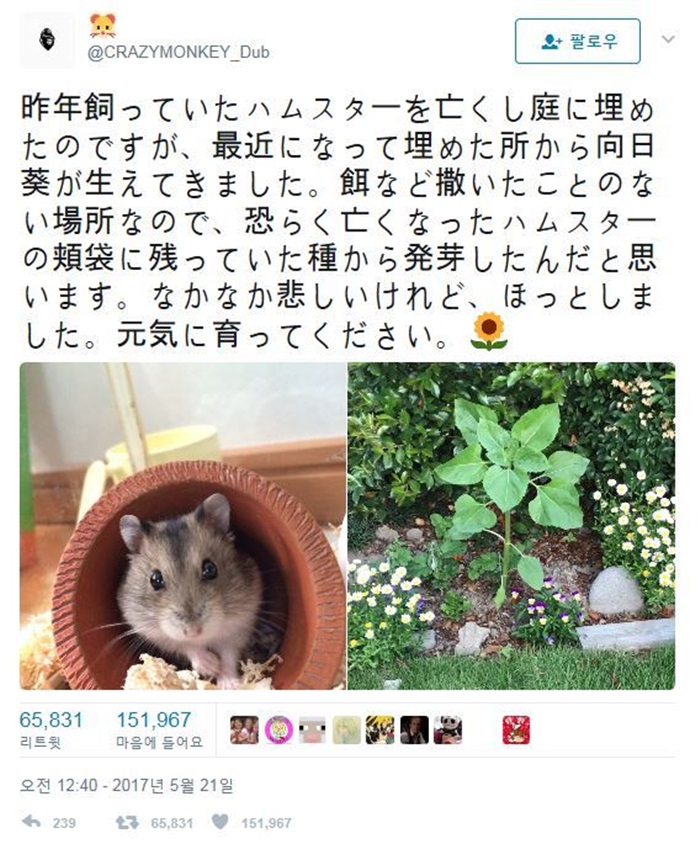This screenshot has height=854, width=700.
Task: Click the reply arrow icon
Action: pos(31,821)
